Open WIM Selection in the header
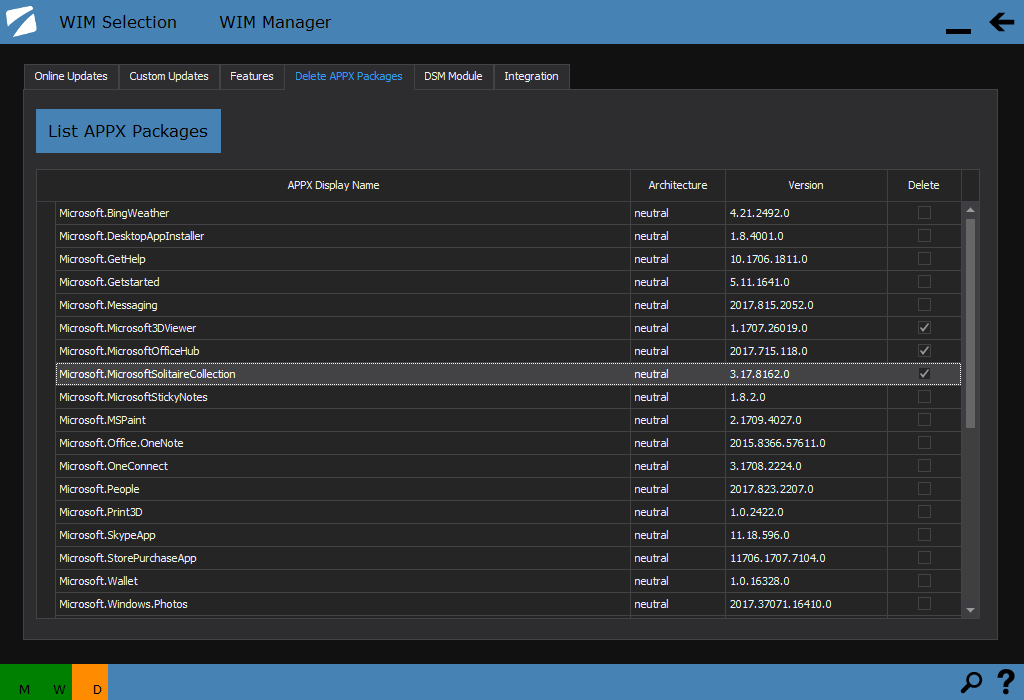The width and height of the screenshot is (1024, 700). [118, 22]
